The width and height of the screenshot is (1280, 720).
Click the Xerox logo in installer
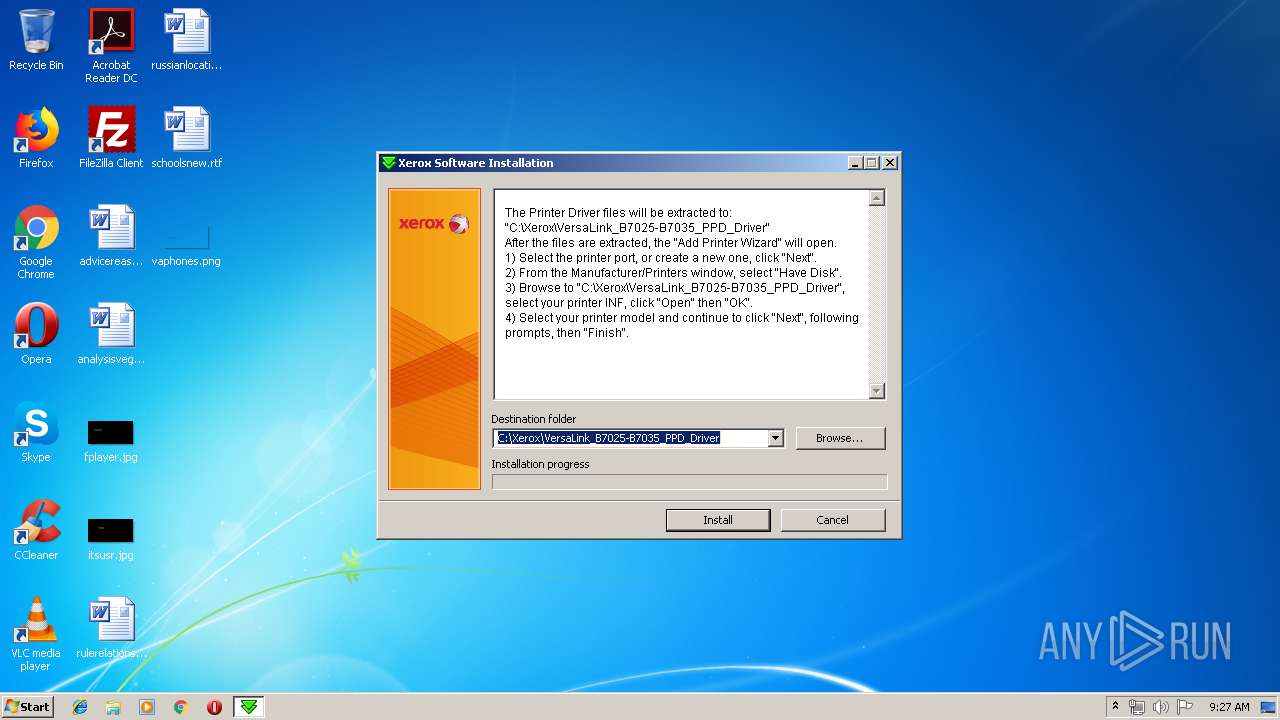pos(434,223)
